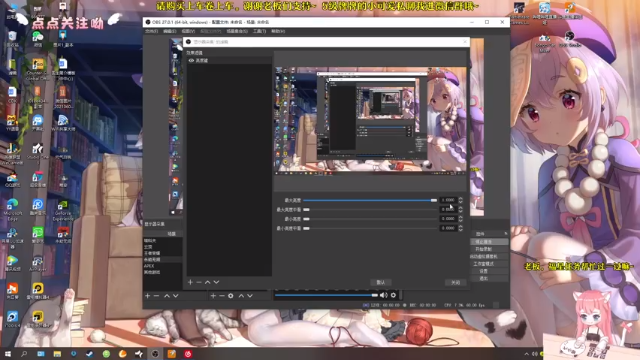This screenshot has width=640, height=360.
Task: Open audio settings gear in mixer
Action: tap(393, 295)
